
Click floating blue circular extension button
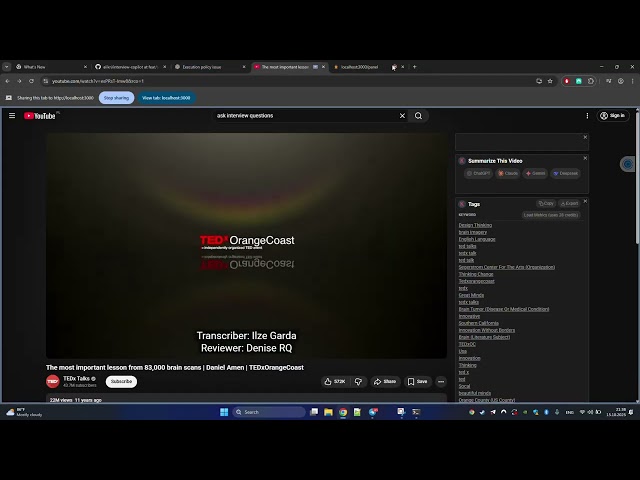(x=628, y=164)
